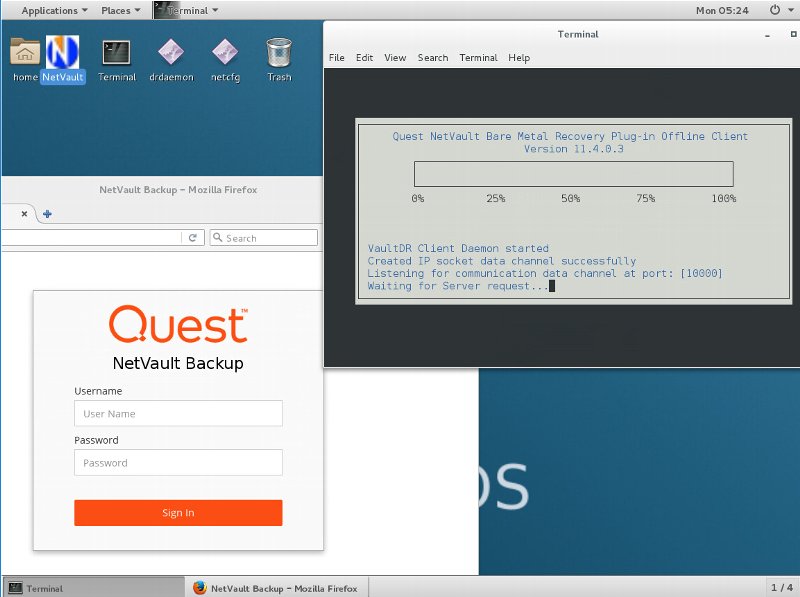
Task: Maximize the Terminal window
Action: coord(793,34)
